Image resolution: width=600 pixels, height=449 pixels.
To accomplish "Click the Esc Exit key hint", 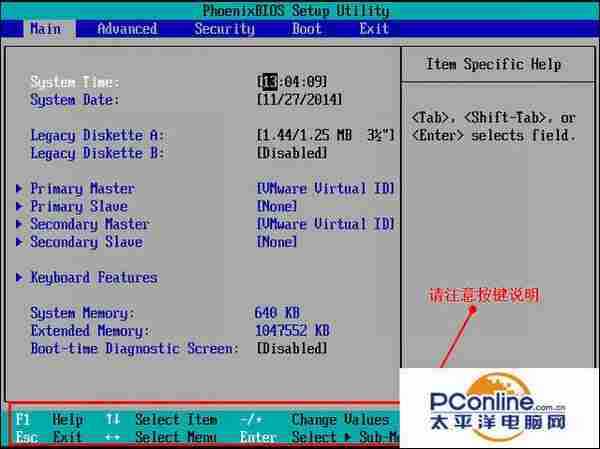I will point(50,438).
